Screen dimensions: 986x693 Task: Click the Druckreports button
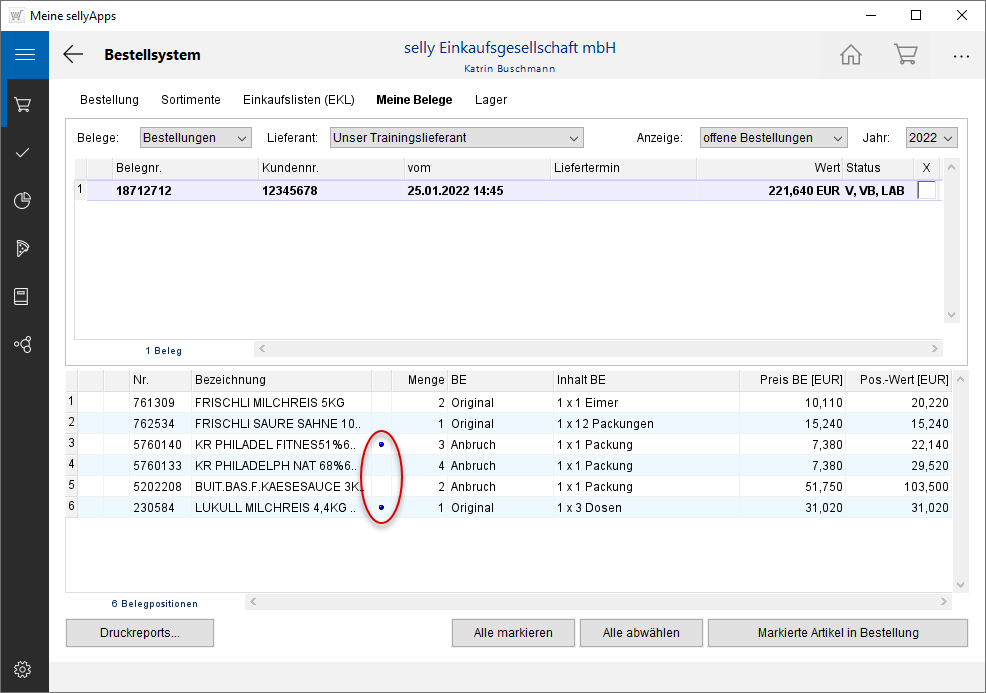tap(140, 633)
